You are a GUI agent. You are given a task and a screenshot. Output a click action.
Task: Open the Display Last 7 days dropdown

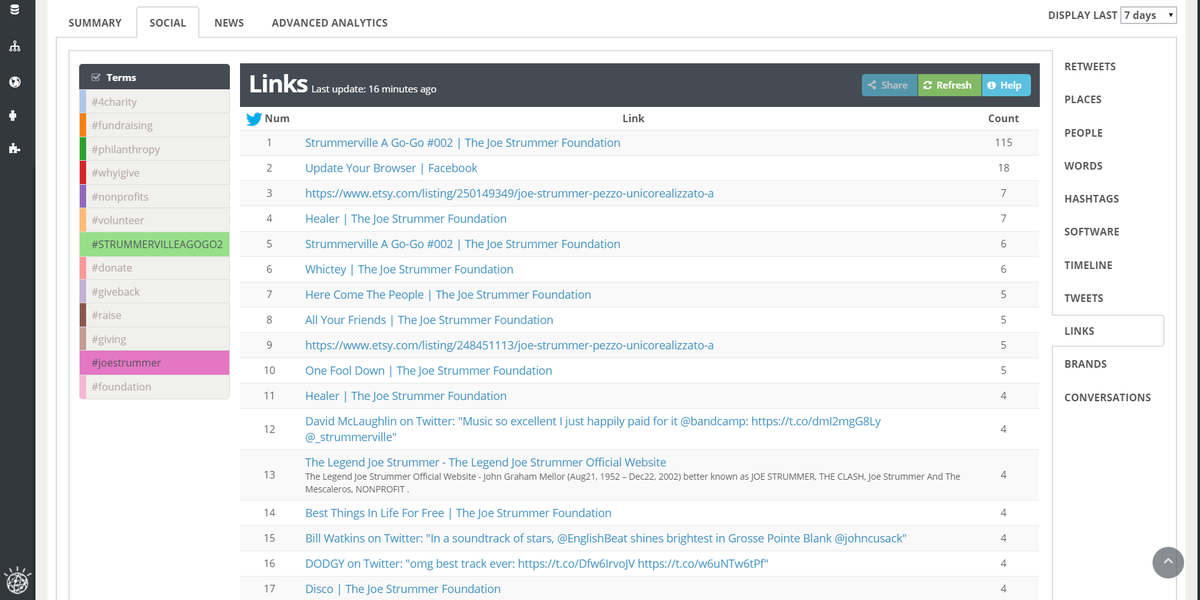[1149, 15]
